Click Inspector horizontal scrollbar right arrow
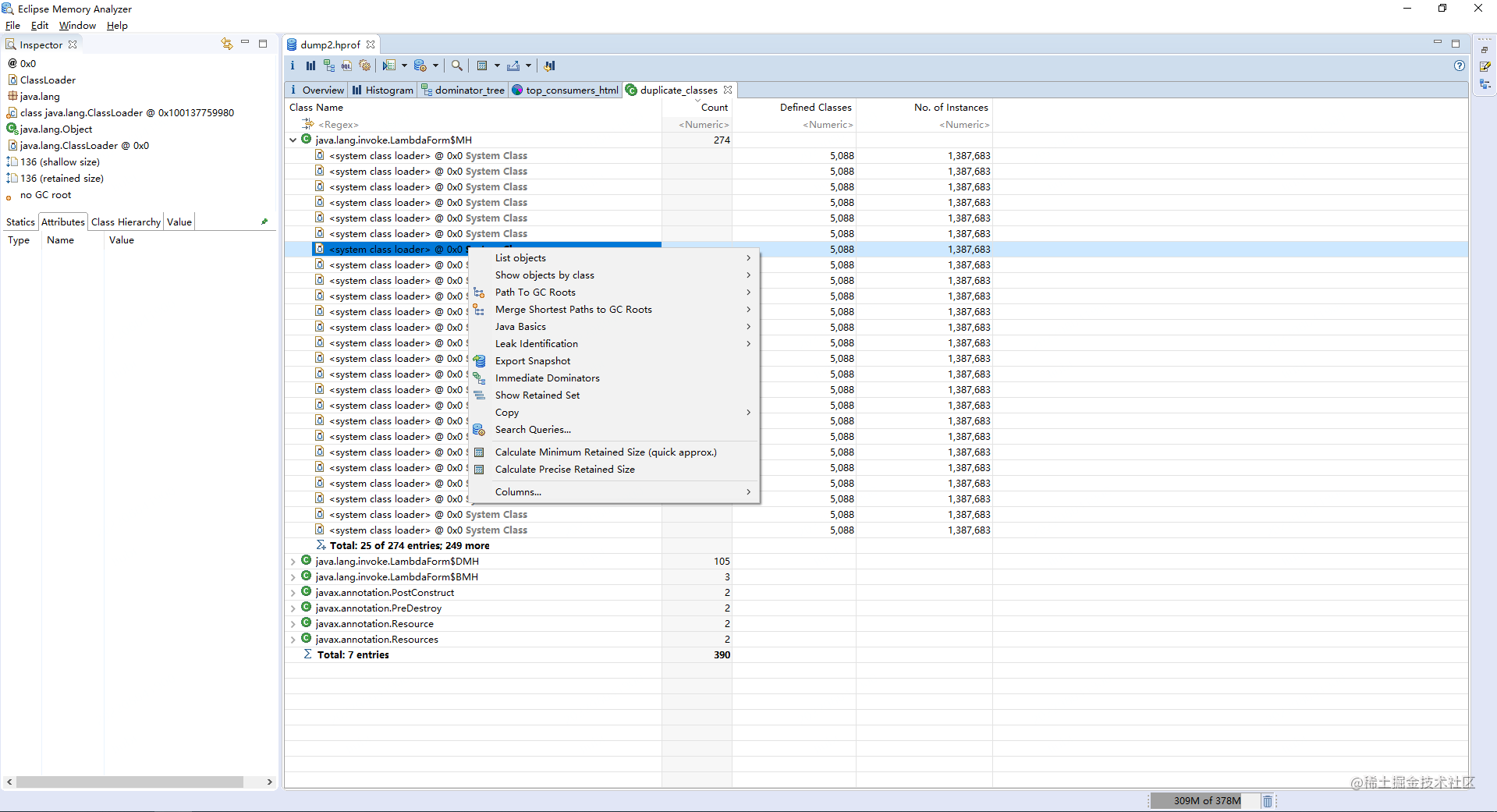This screenshot has width=1497, height=812. tap(269, 782)
